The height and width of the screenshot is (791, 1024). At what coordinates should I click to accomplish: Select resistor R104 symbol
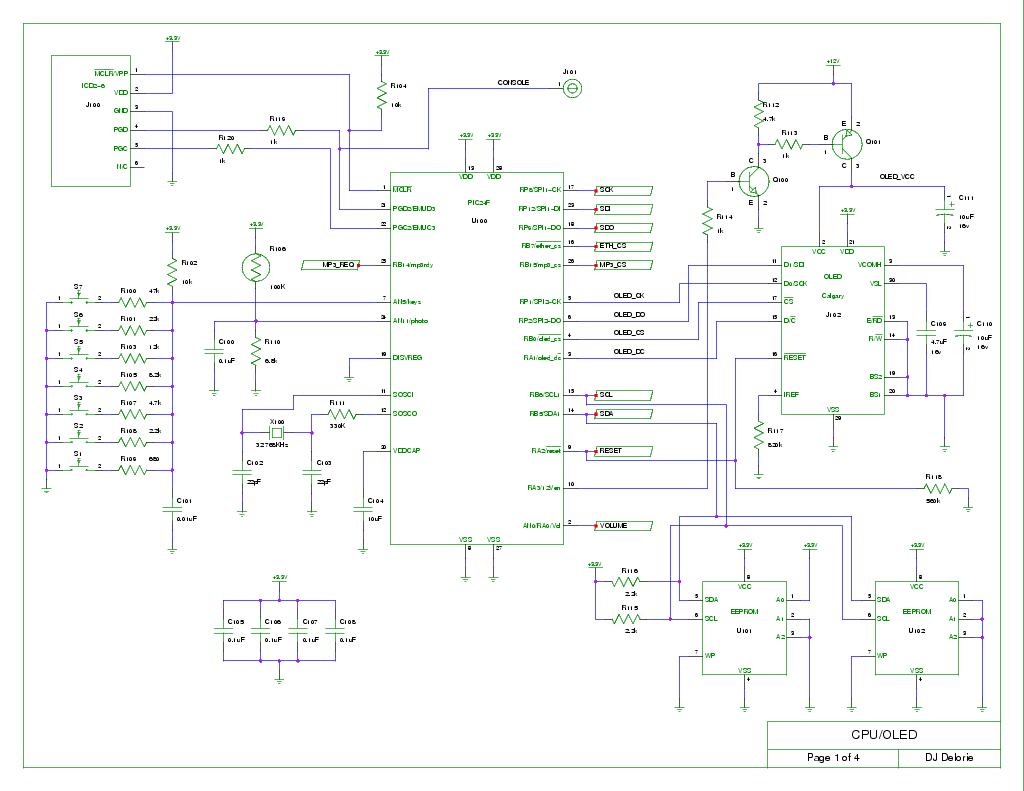tap(381, 96)
